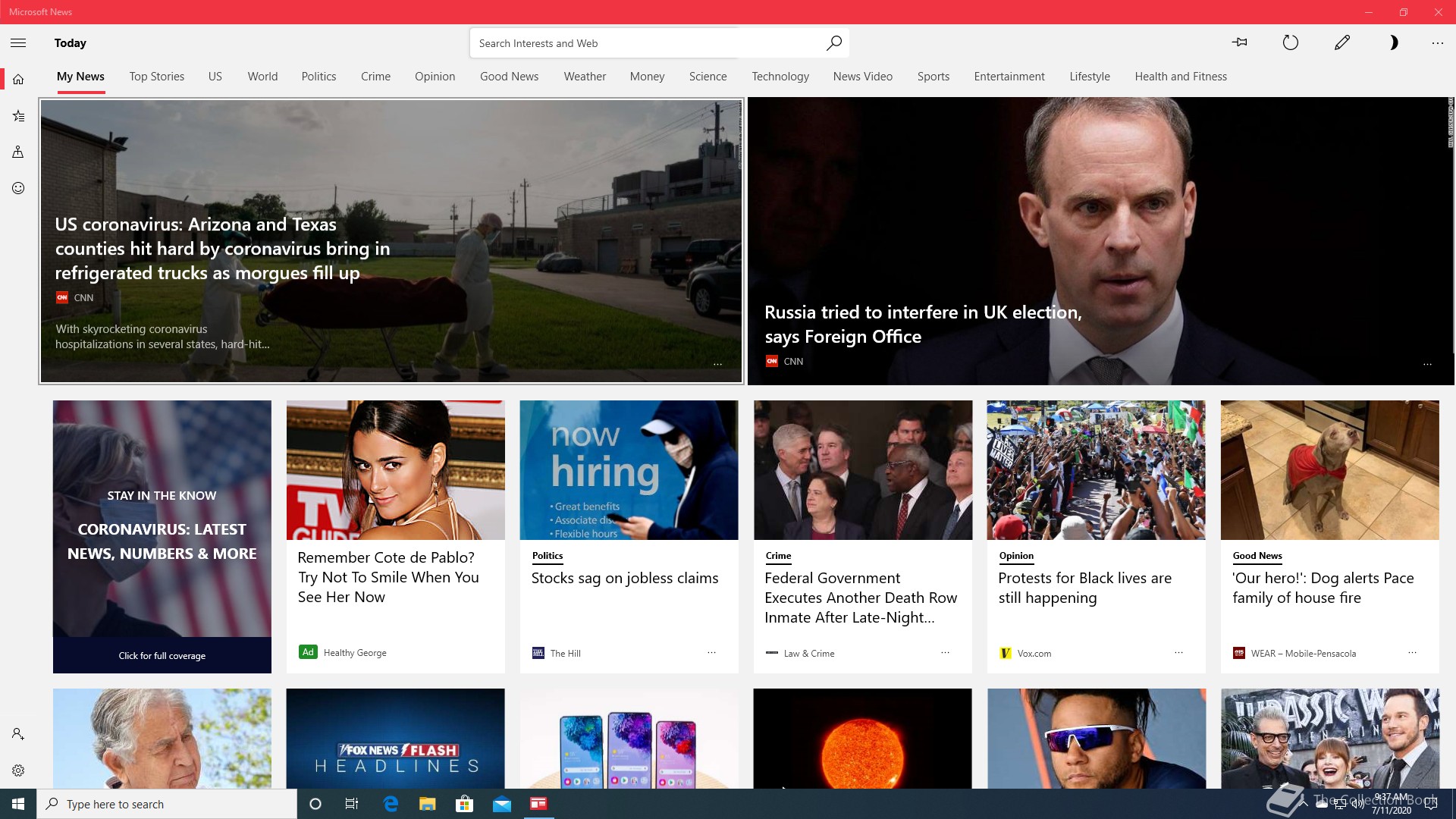
Task: Open the now hiring thumbnail image
Action: pos(629,470)
